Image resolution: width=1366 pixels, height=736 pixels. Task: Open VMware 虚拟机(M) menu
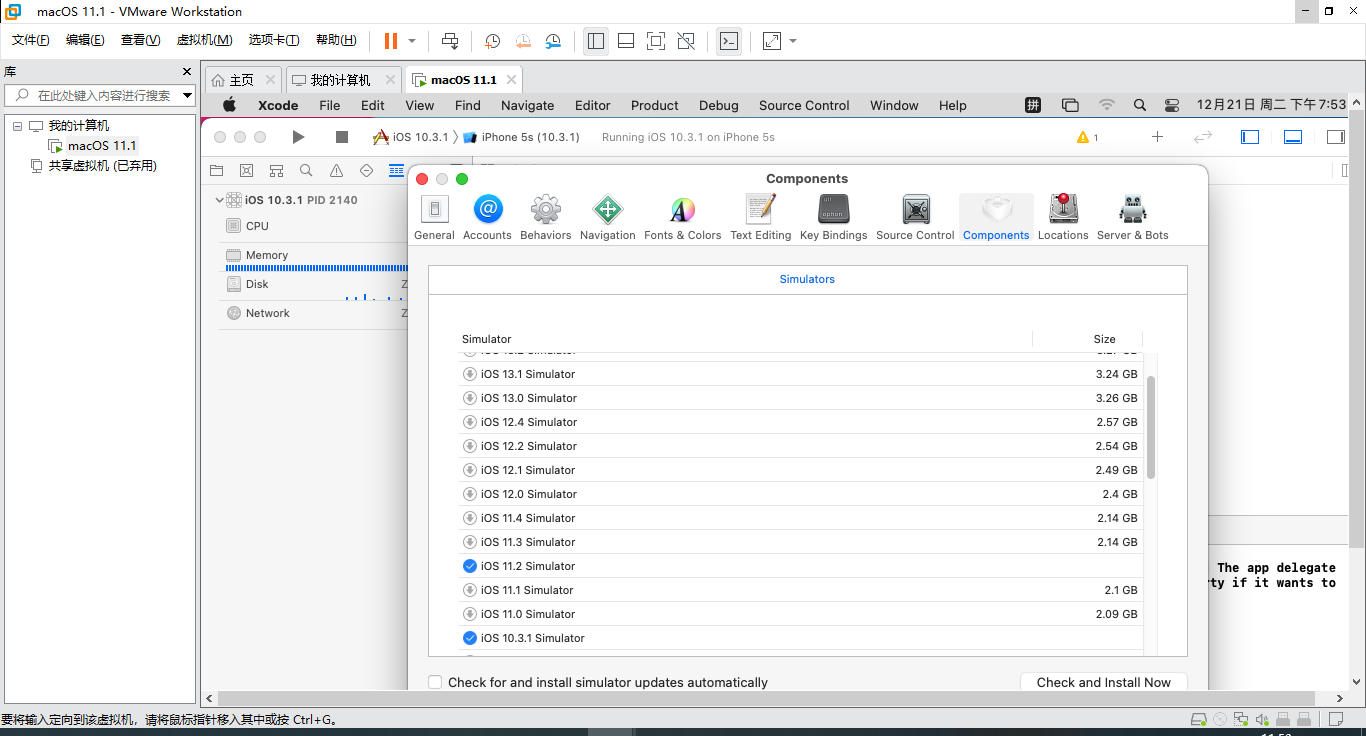point(204,40)
